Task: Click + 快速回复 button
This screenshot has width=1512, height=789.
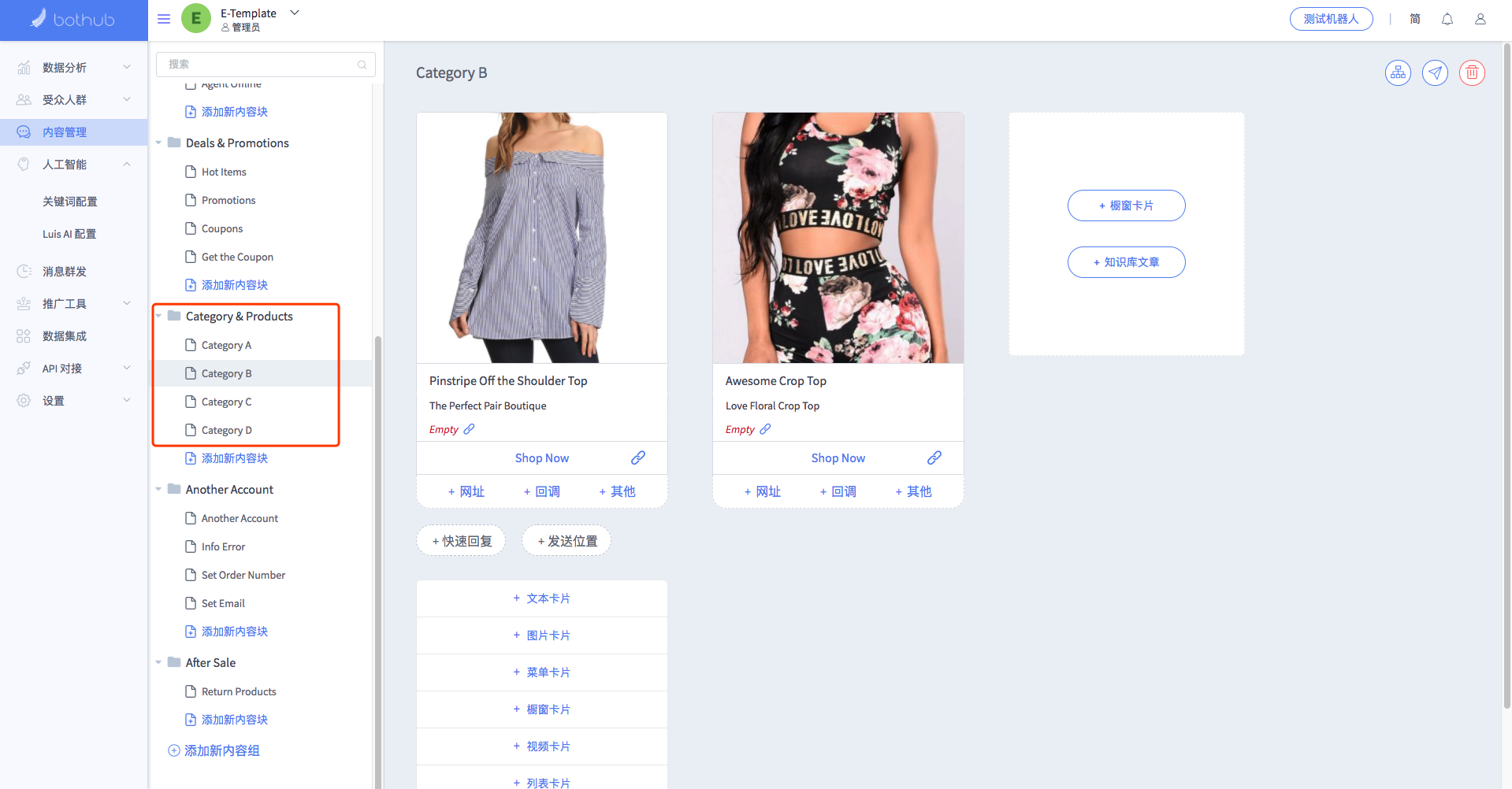Action: 462,541
